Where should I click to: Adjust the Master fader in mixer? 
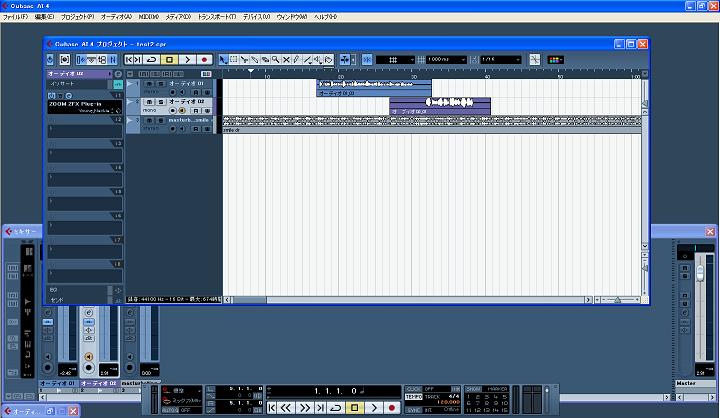click(x=700, y=273)
